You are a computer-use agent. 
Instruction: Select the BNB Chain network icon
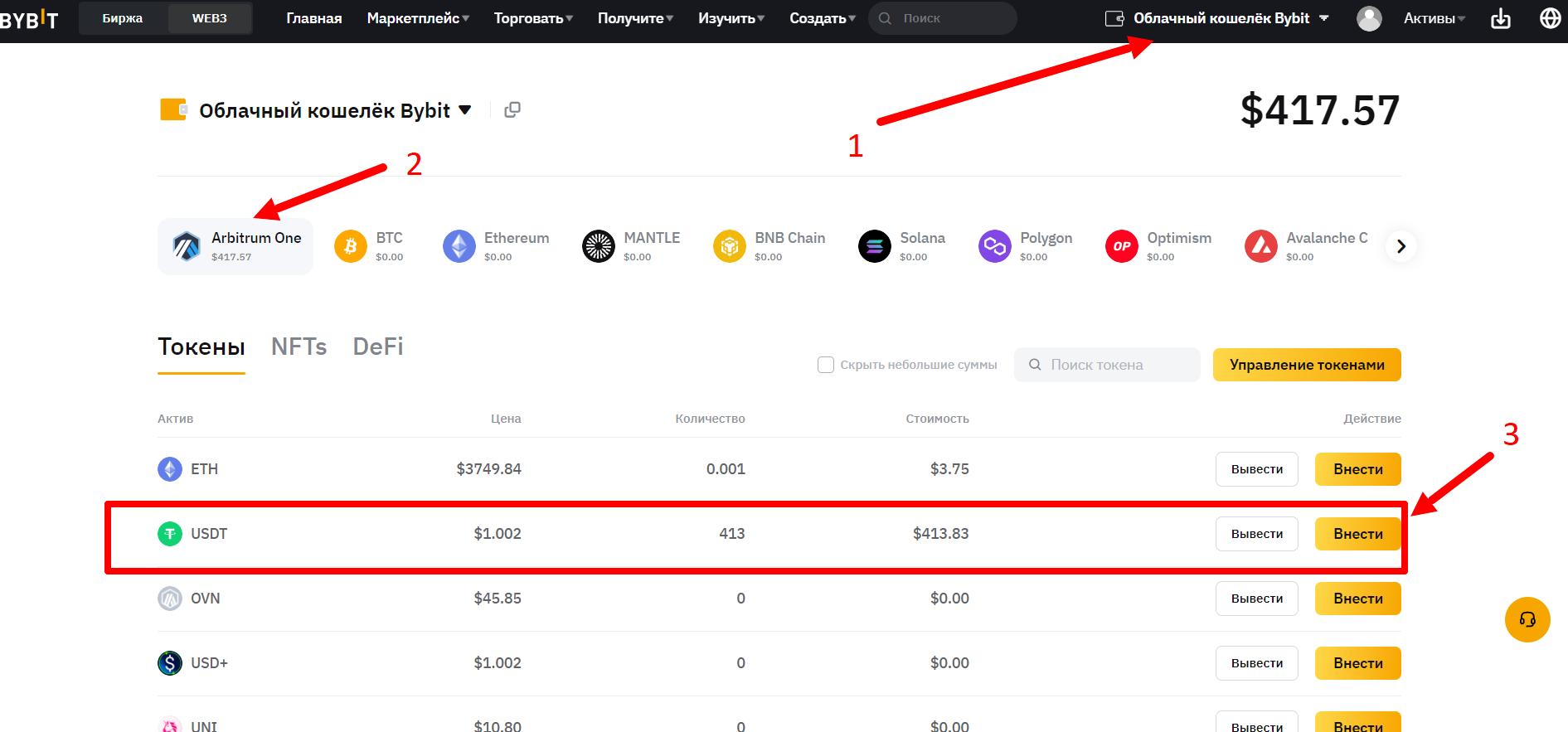[729, 246]
